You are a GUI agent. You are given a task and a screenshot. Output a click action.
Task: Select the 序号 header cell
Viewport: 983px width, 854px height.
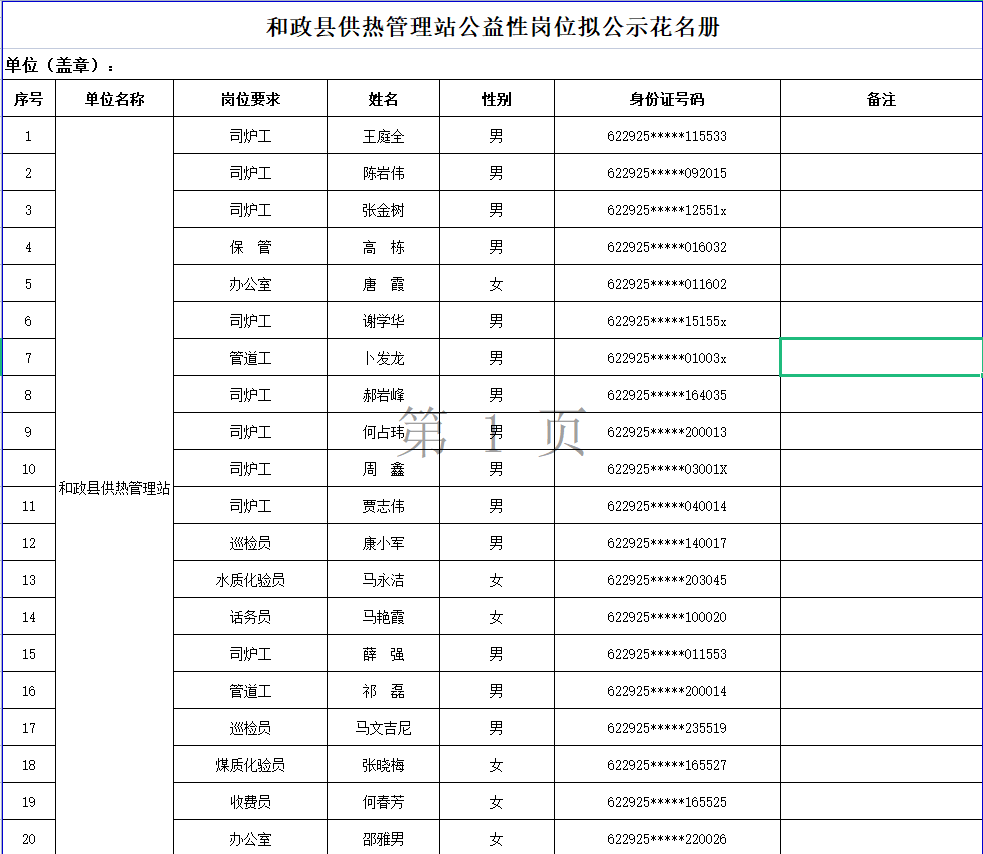coord(29,98)
